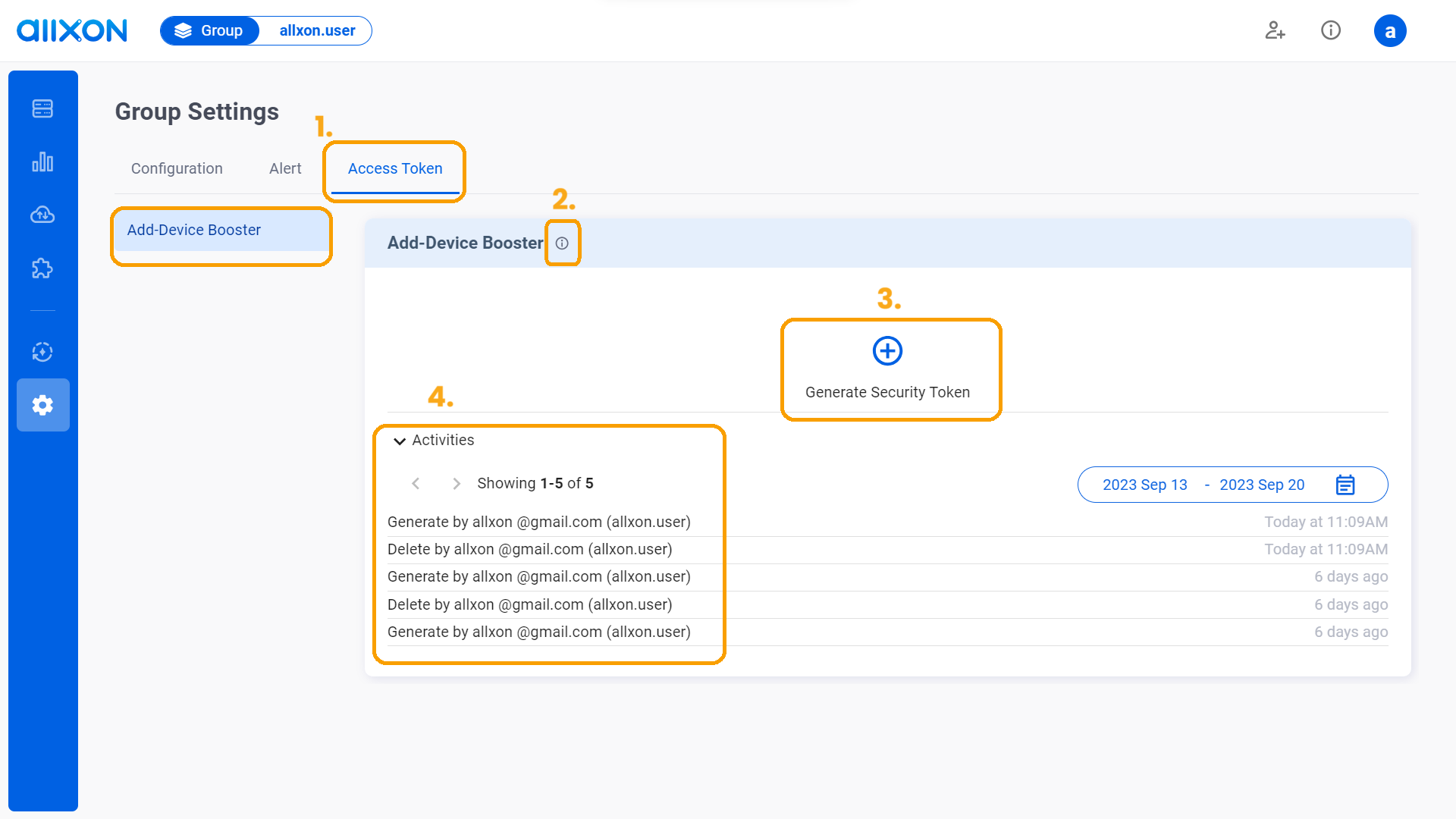Click the first 'Today at 11:09AM' timestamp
Screen dimensions: 1456x819
pos(1326,522)
